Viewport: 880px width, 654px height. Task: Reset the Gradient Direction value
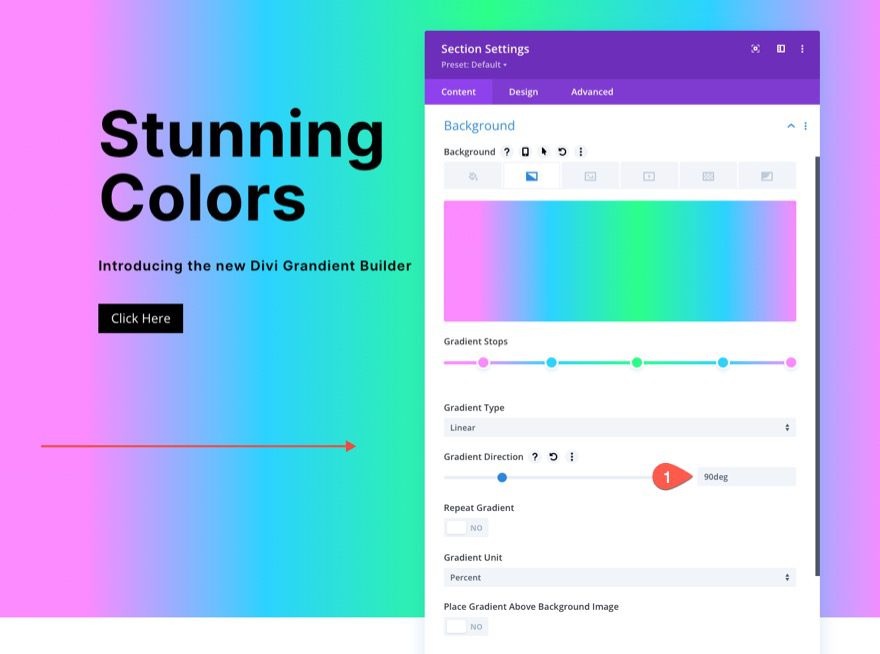tap(553, 456)
